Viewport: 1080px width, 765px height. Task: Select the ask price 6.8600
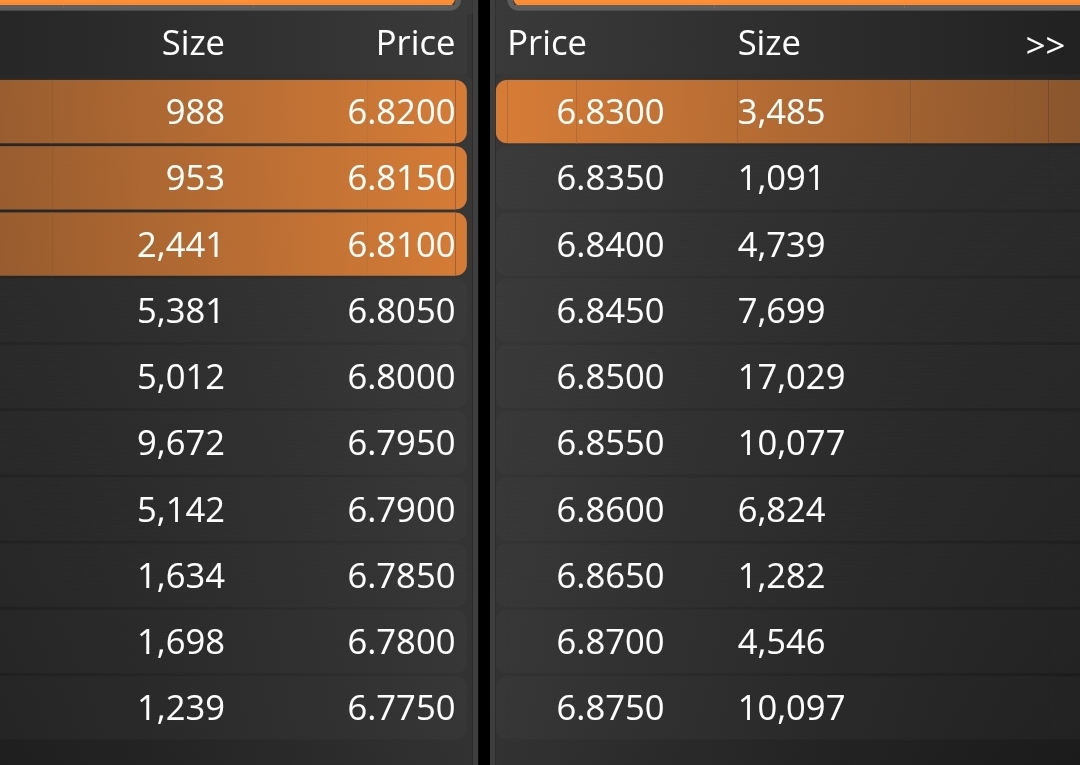pyautogui.click(x=610, y=510)
